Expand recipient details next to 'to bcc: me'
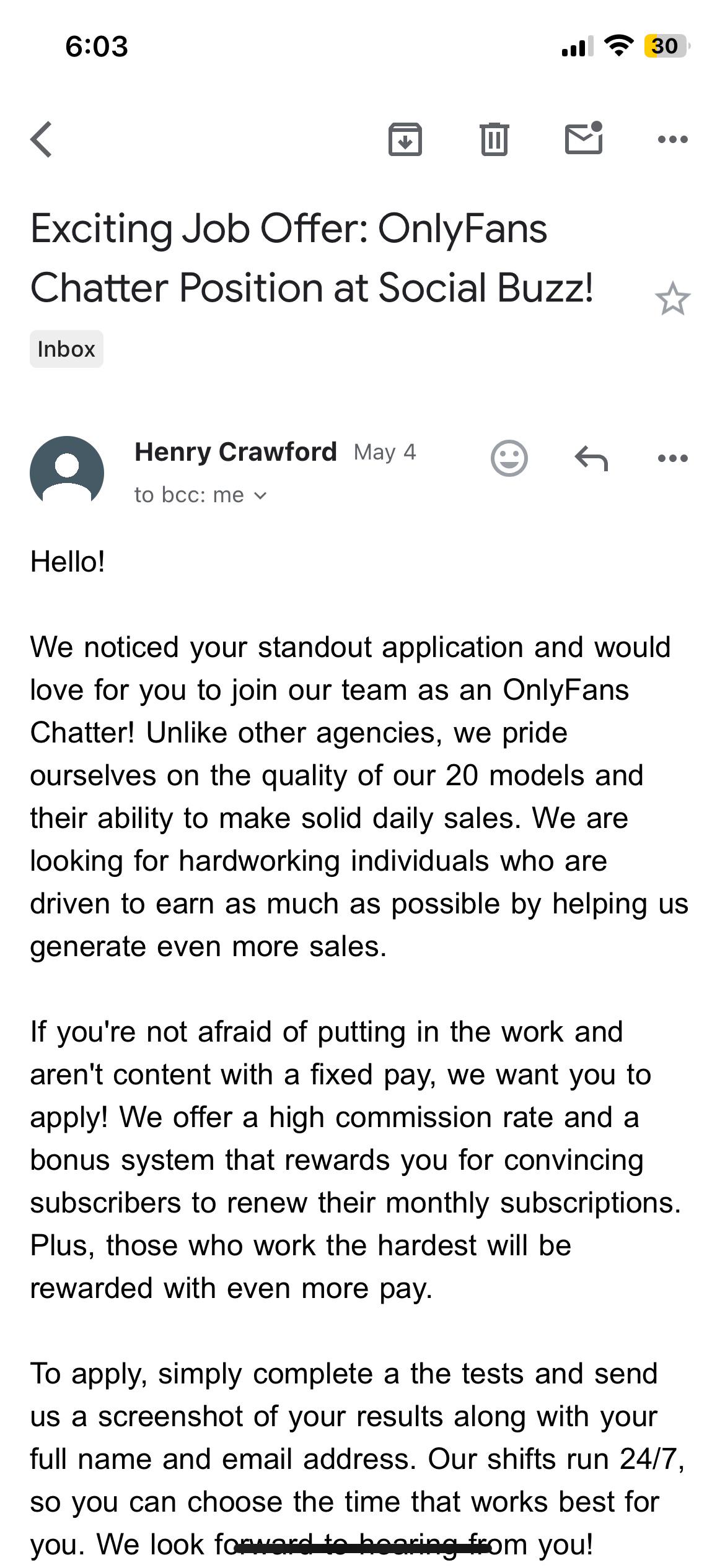The image size is (725, 1568). tap(260, 495)
